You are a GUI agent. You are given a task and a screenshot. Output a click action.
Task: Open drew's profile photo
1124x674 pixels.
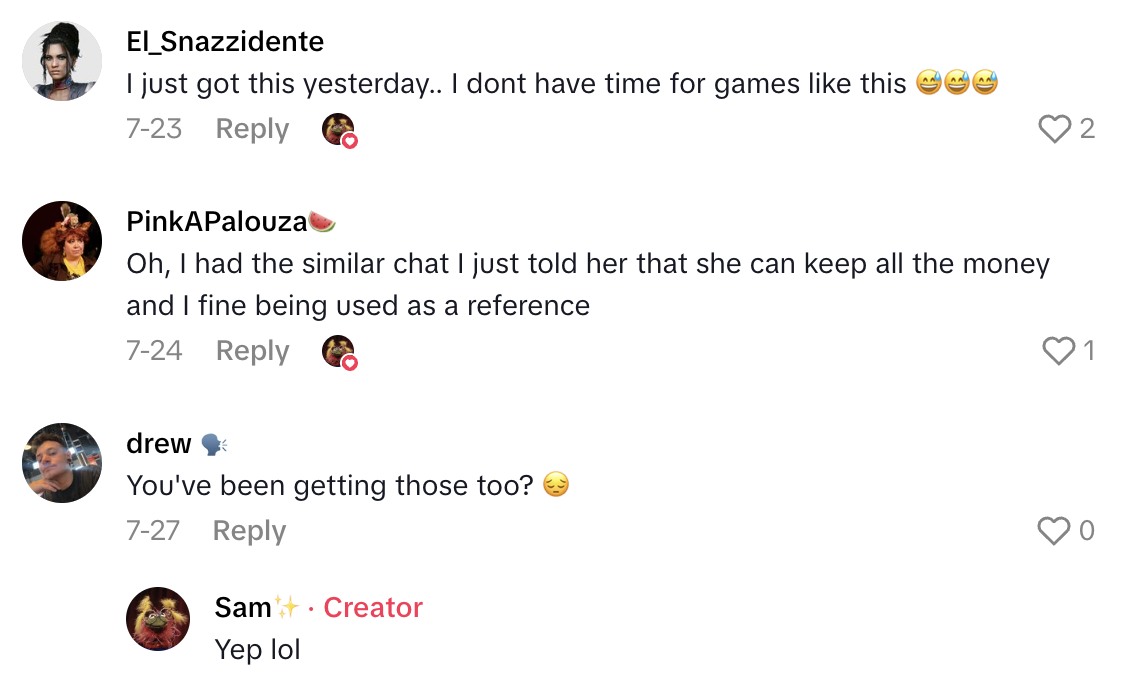(62, 463)
